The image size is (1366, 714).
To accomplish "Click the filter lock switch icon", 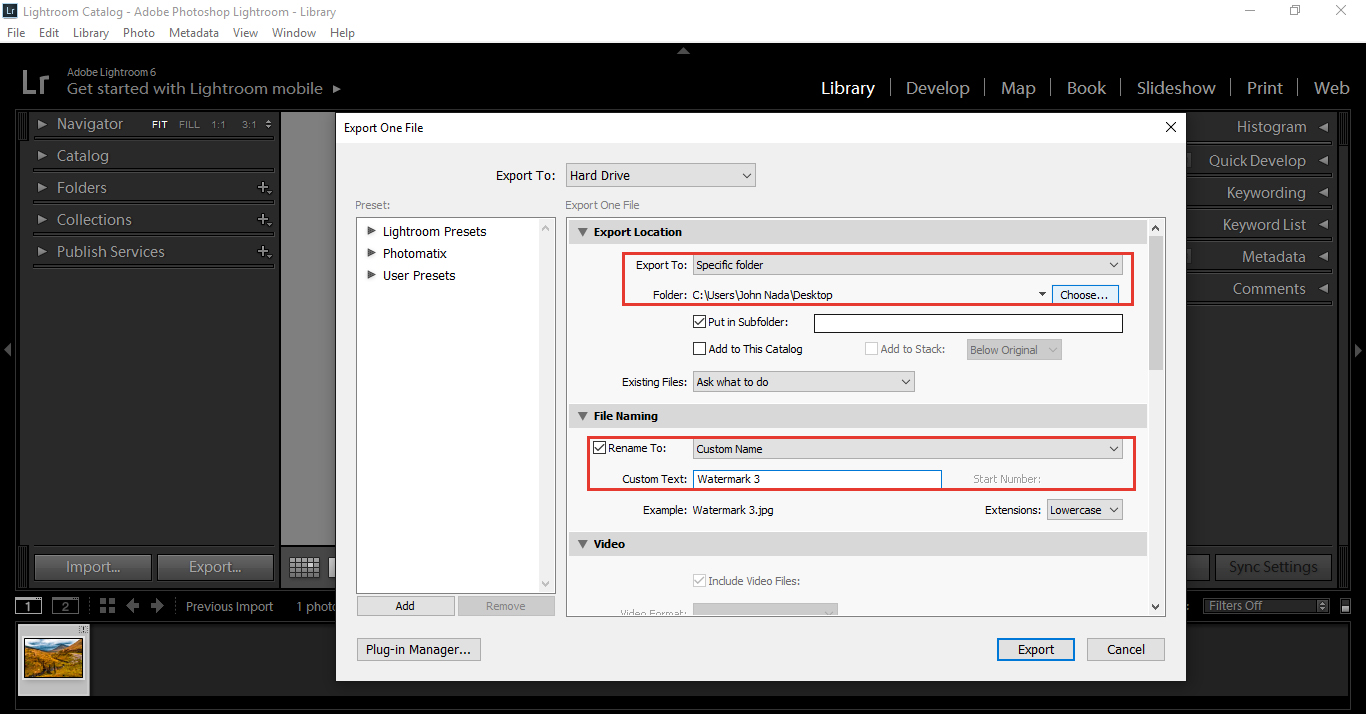I will 1345,606.
